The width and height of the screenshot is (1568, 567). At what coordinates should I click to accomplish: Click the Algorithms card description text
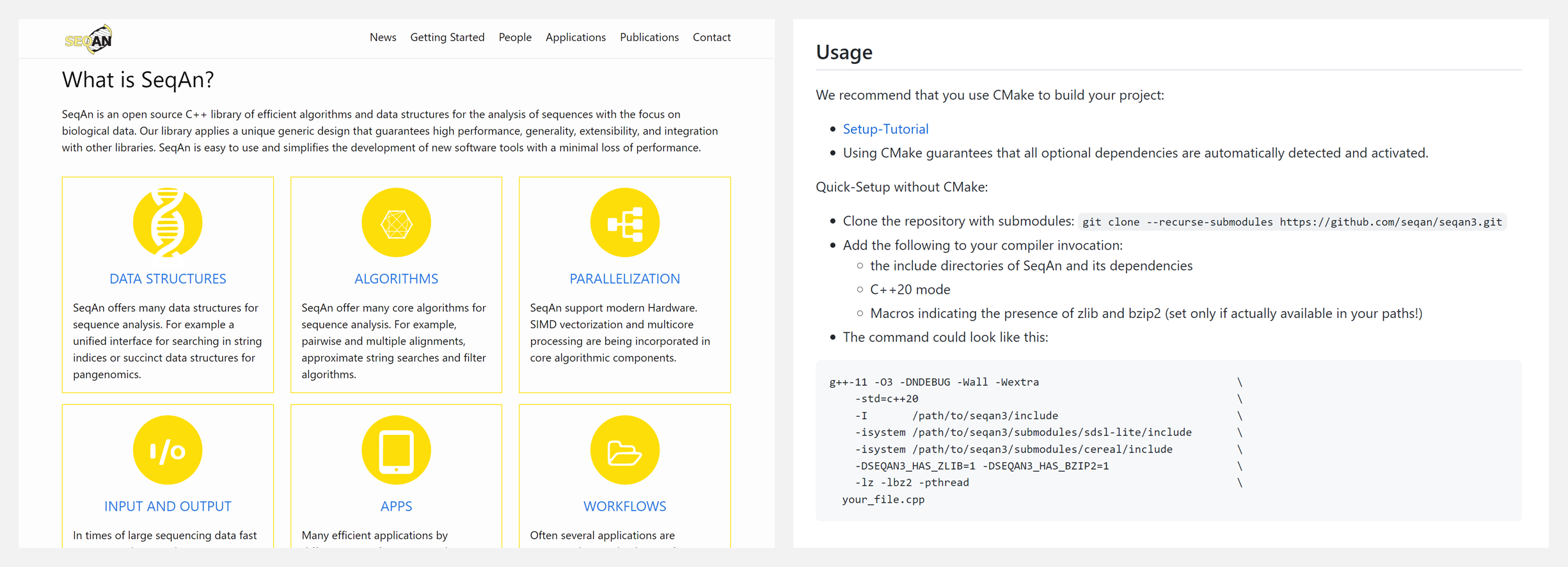tap(395, 341)
